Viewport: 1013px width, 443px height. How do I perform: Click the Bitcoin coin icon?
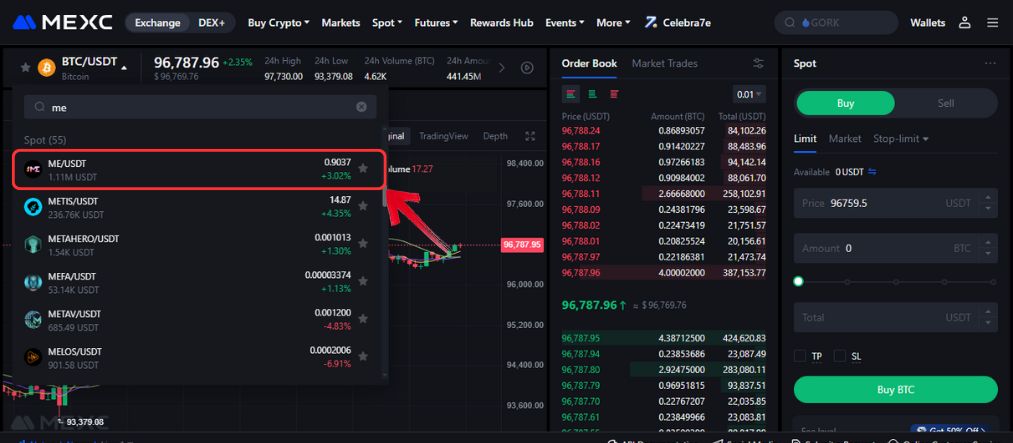pos(47,67)
